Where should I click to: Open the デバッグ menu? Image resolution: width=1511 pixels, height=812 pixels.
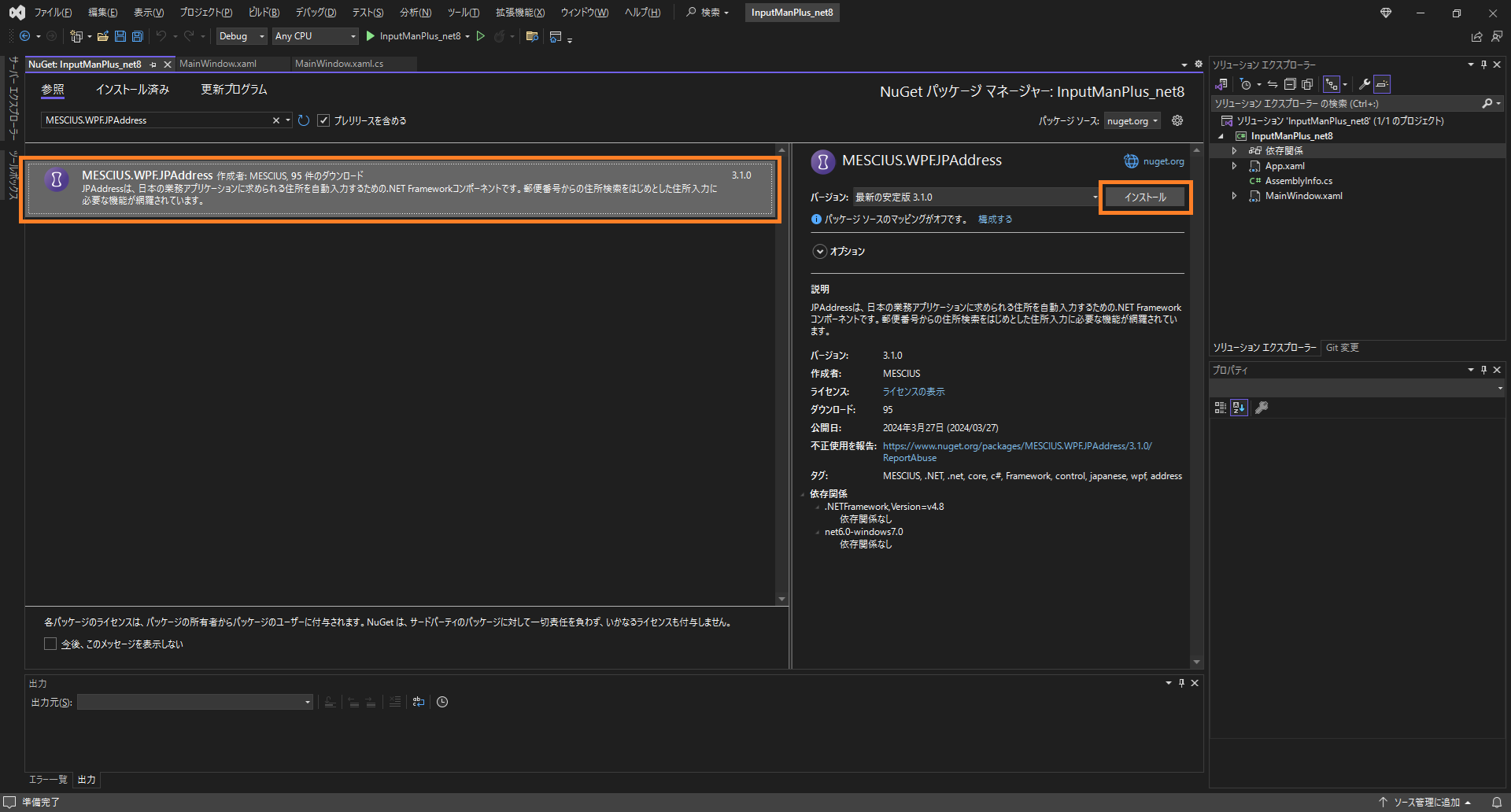click(316, 13)
